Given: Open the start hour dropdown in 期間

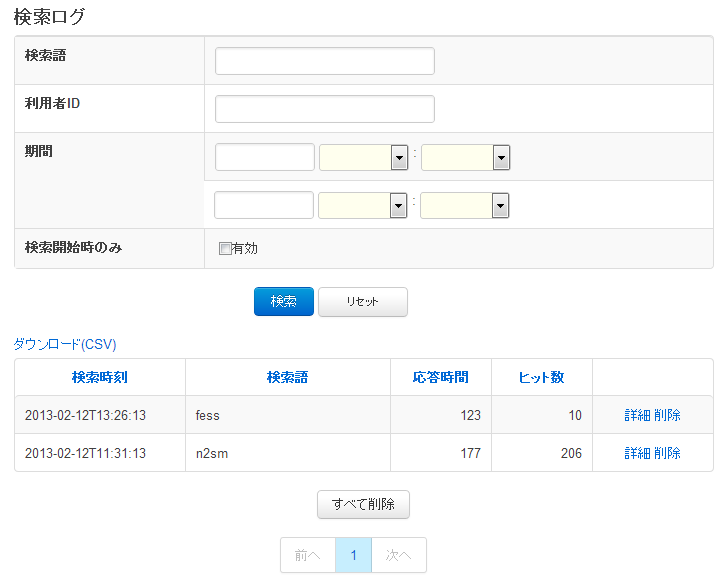Looking at the screenshot, I should coord(364,158).
